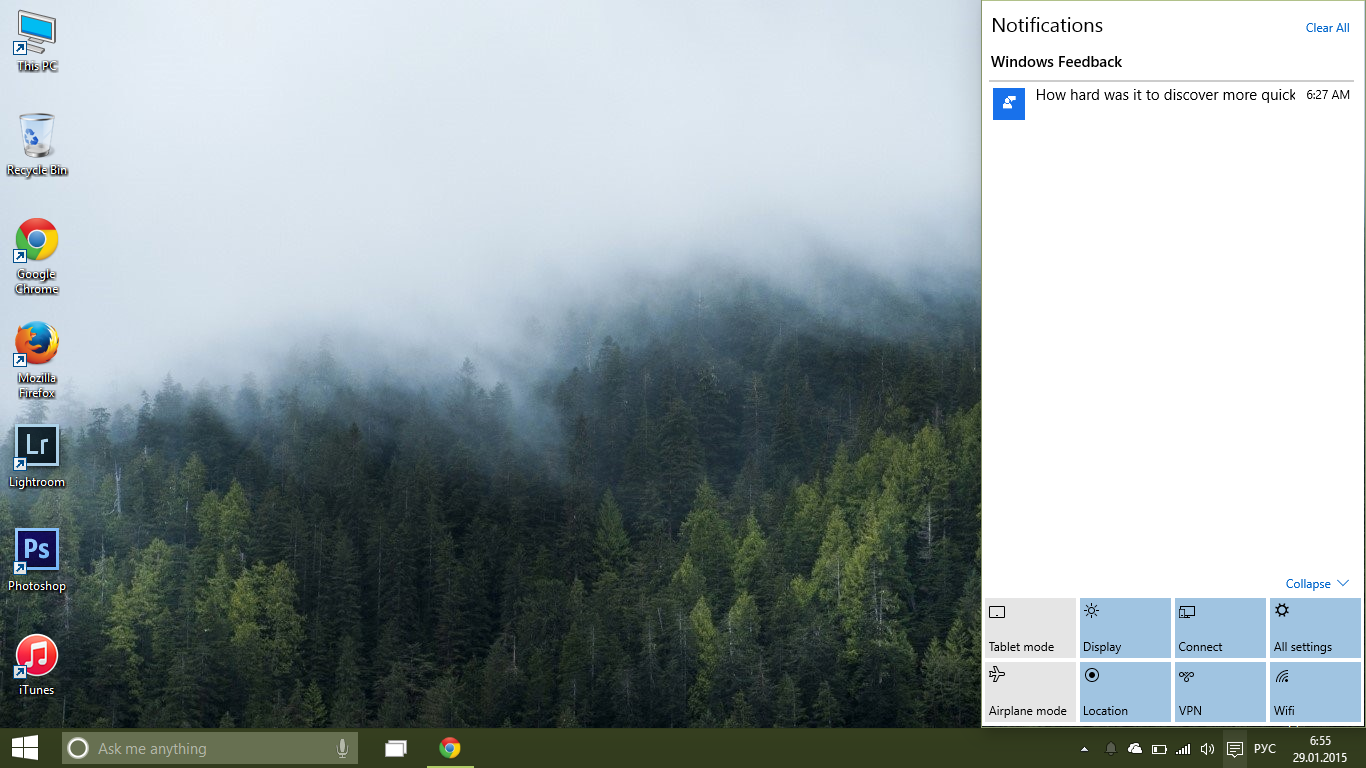
Task: Check the battery tray icon
Action: tap(1159, 749)
